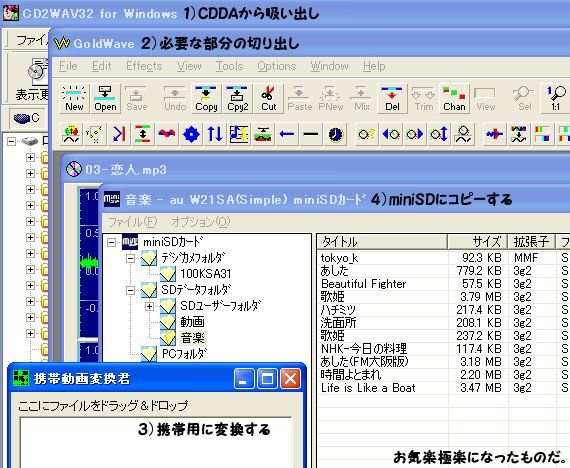This screenshot has height=468, width=570.
Task: Select the PCフォルダ tree item
Action: click(185, 353)
